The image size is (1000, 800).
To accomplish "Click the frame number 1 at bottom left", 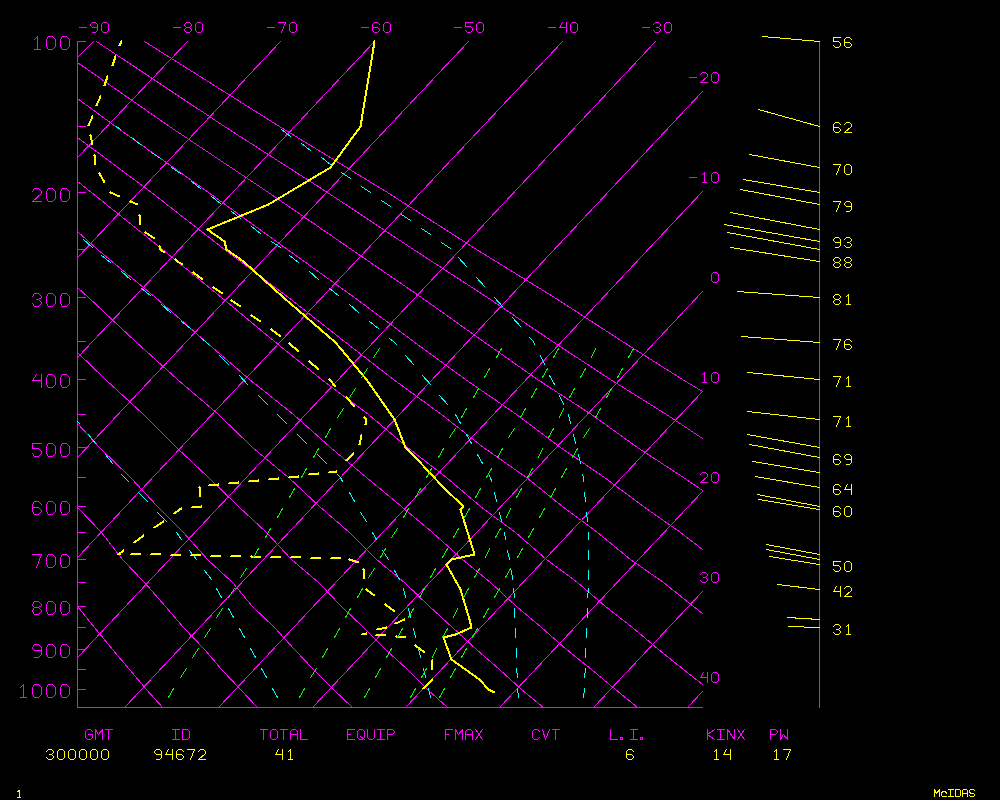I will point(18,794).
